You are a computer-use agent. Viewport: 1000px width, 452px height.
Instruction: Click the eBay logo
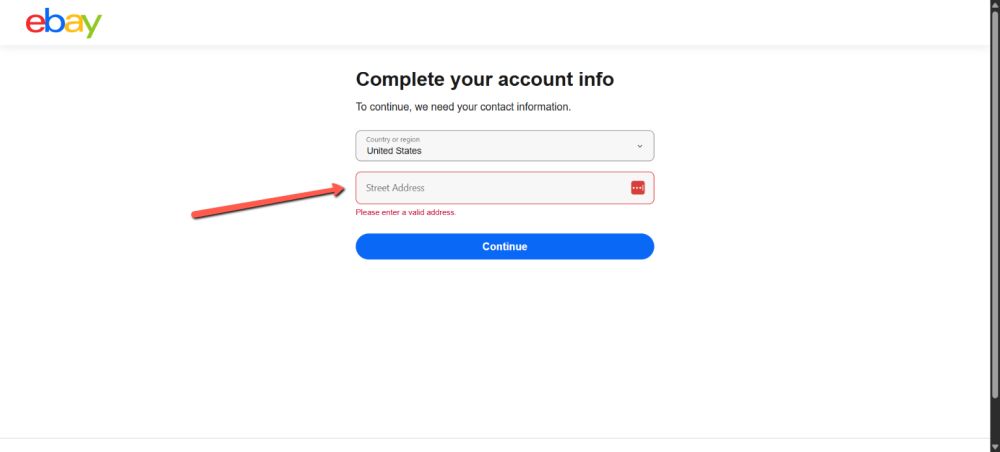click(x=63, y=22)
